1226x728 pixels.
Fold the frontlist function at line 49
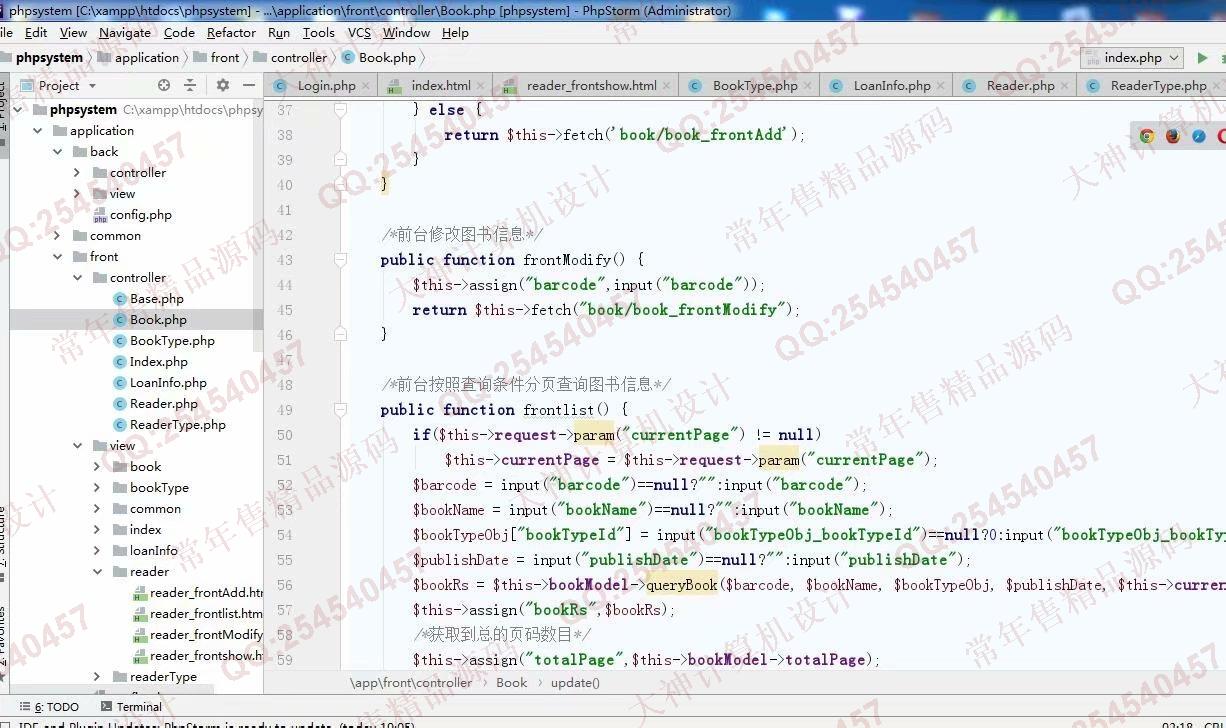pos(340,410)
